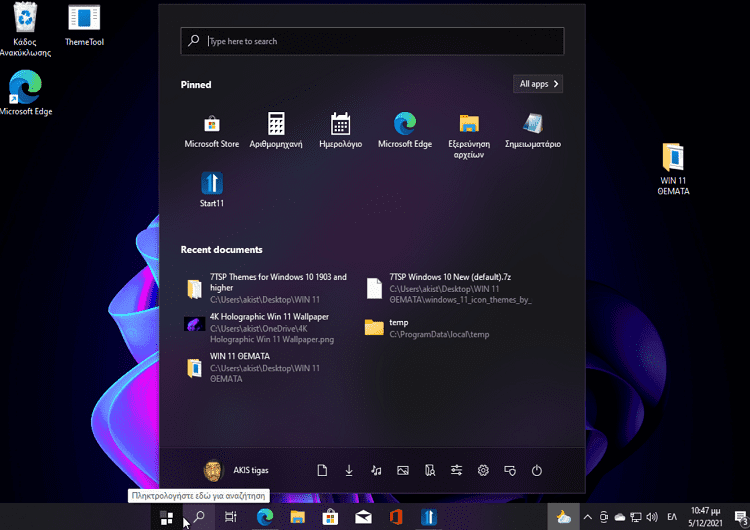Screen dimensions: 750x530
Task: Select Microsoft Edge desktop shortcut
Action: [26, 93]
